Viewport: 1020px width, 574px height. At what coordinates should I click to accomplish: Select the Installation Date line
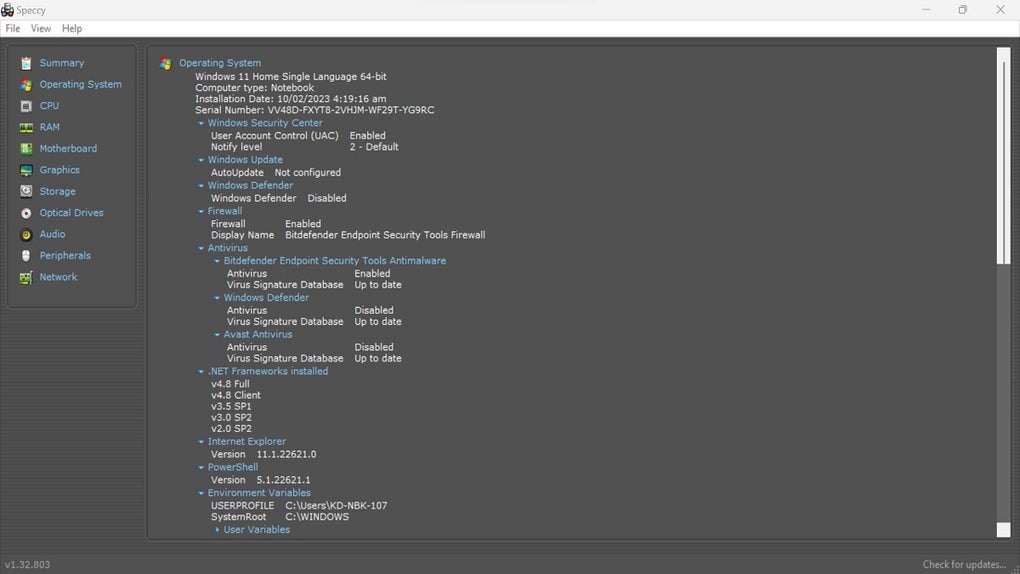click(x=291, y=99)
